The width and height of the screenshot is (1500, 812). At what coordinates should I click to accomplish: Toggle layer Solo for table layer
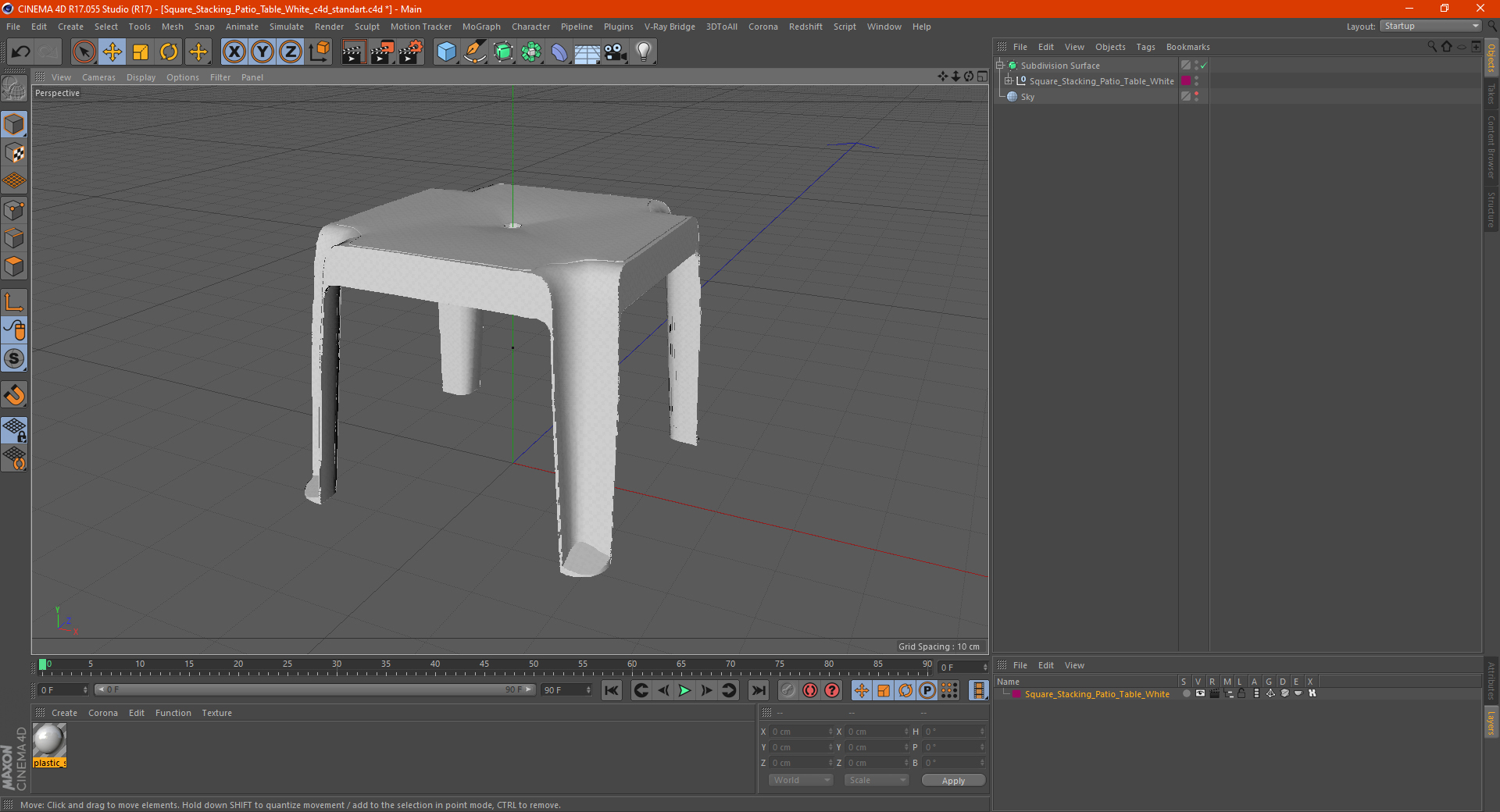1186,693
